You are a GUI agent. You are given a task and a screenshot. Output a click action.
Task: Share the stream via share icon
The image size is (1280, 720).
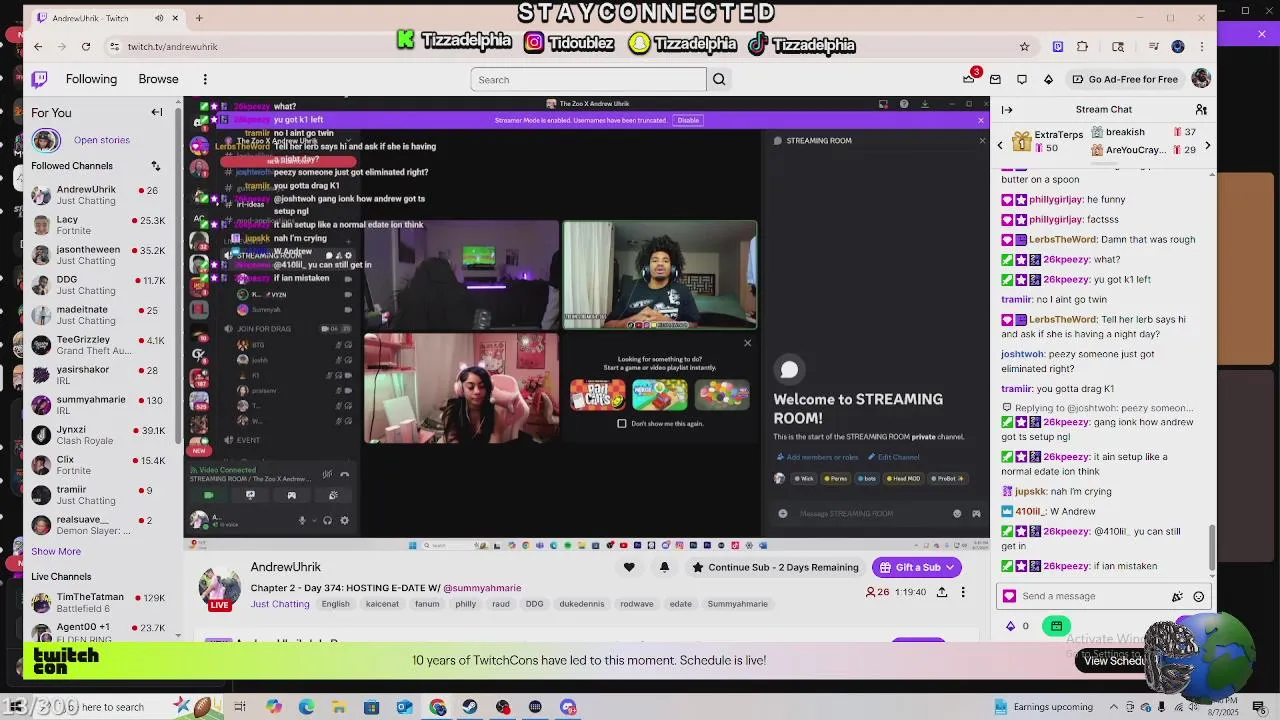pos(942,592)
